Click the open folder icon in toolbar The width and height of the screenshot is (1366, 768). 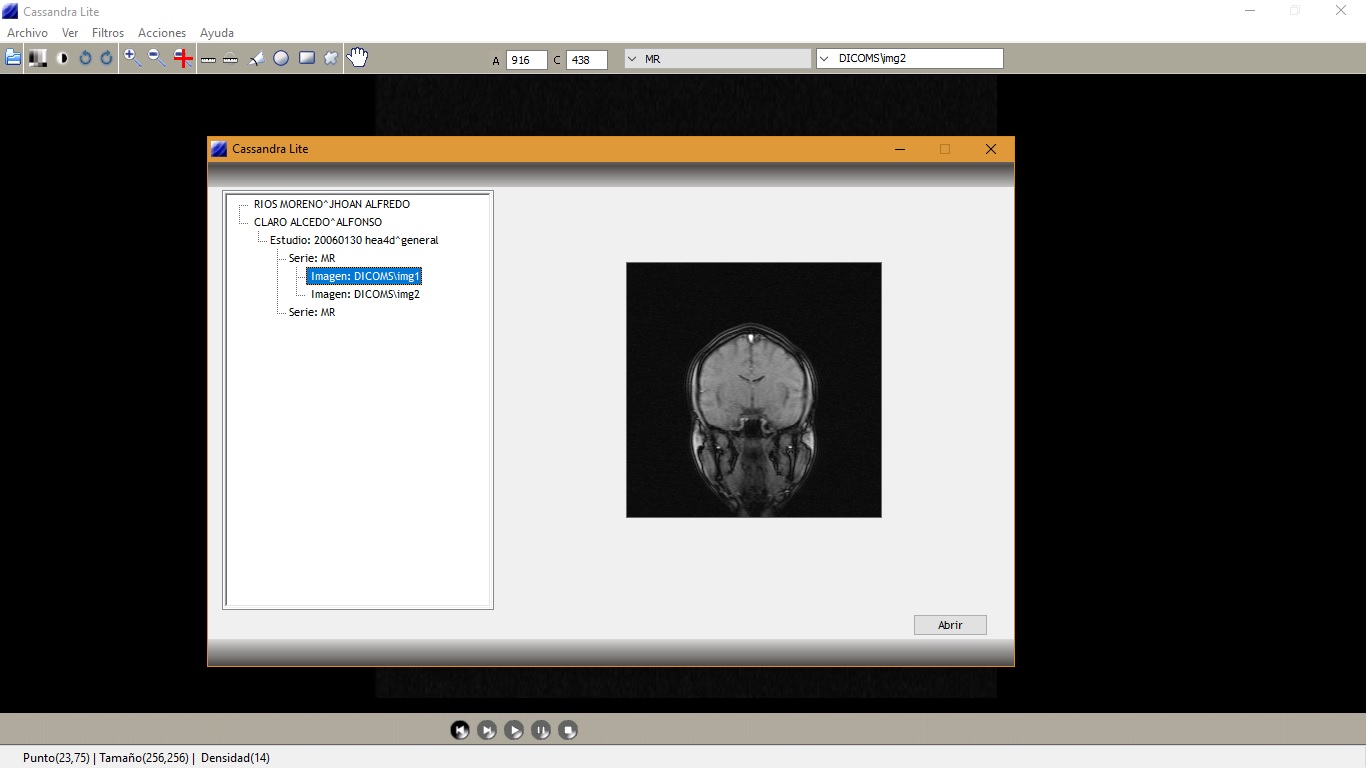(13, 58)
